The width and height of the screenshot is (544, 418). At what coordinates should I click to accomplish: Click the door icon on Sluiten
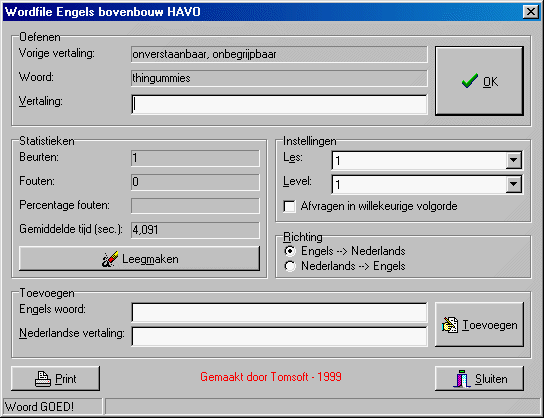(462, 379)
